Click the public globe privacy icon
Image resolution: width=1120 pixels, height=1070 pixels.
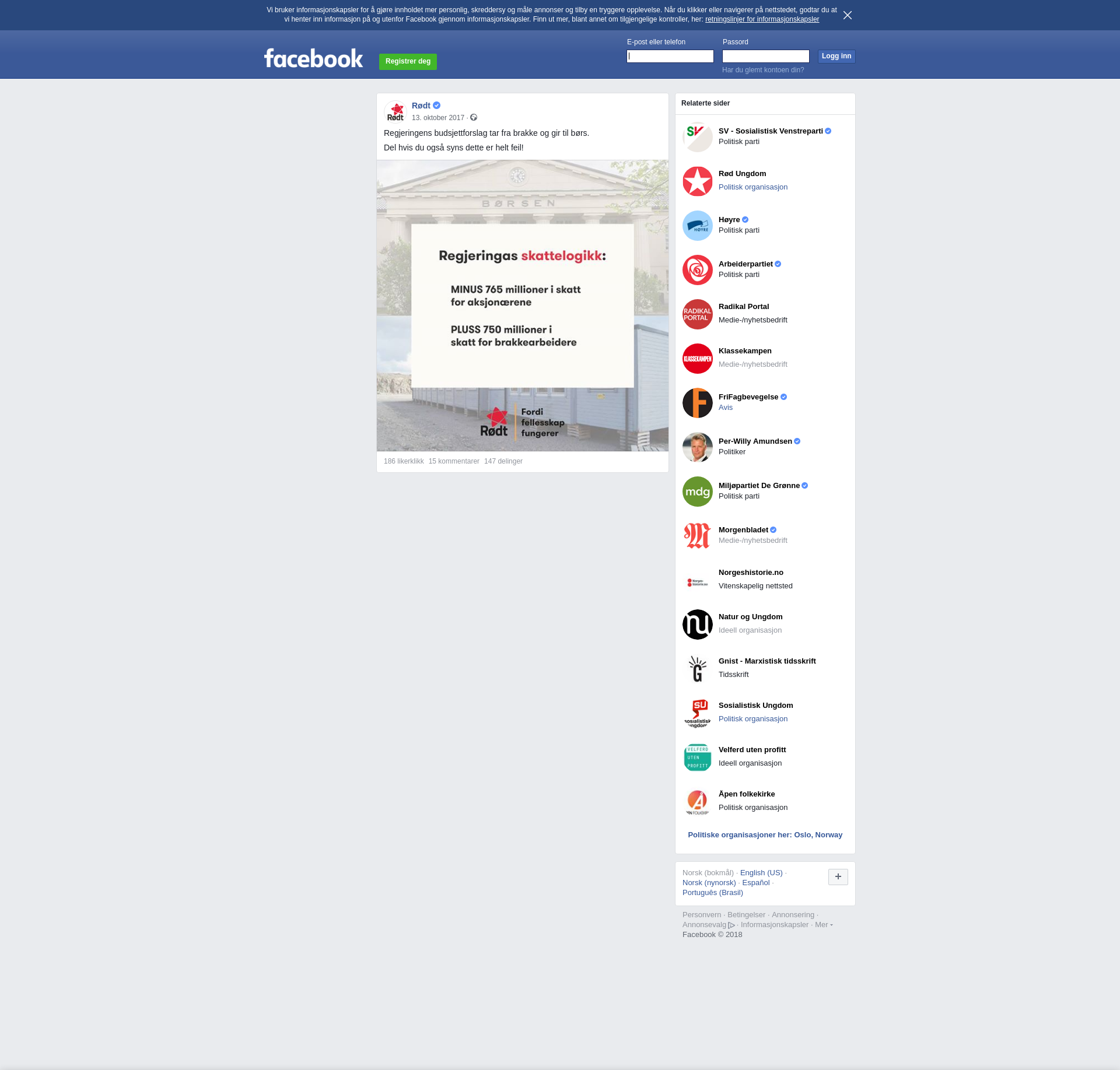pos(474,118)
